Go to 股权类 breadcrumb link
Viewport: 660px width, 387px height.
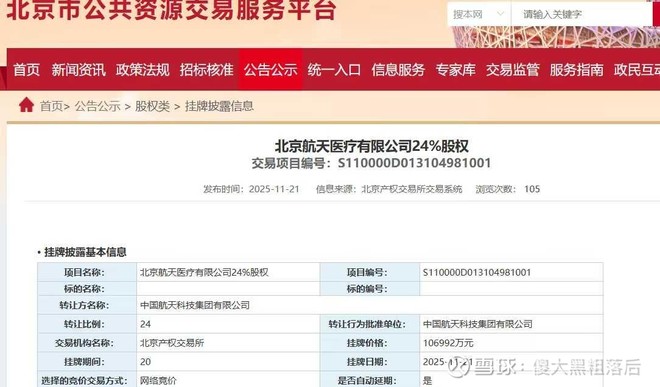152,106
